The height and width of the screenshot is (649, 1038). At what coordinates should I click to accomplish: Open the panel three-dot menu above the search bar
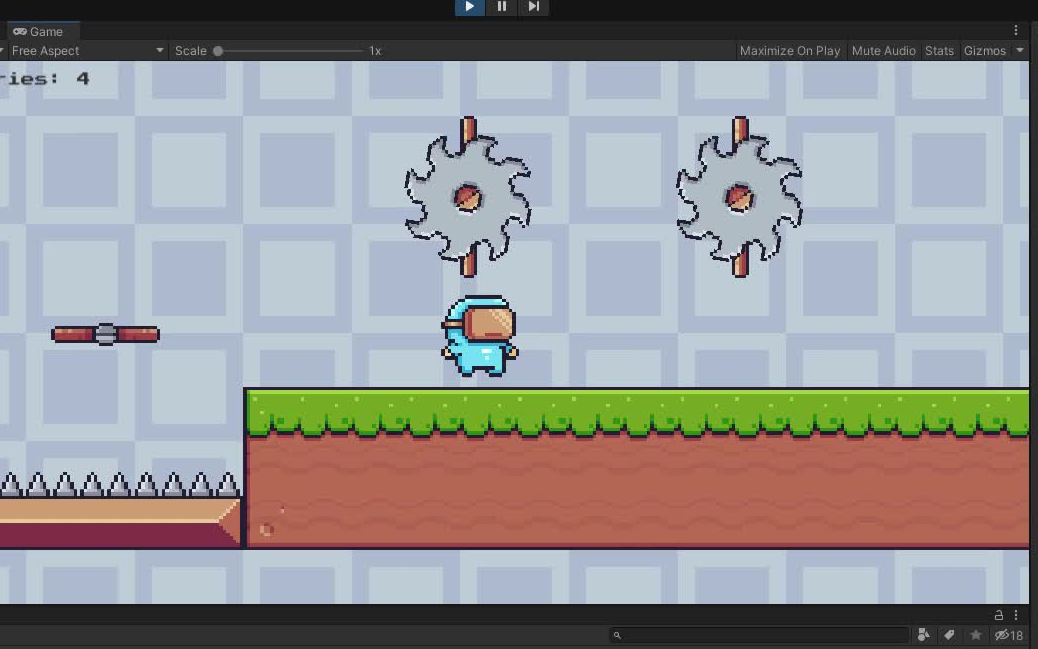(x=1016, y=615)
